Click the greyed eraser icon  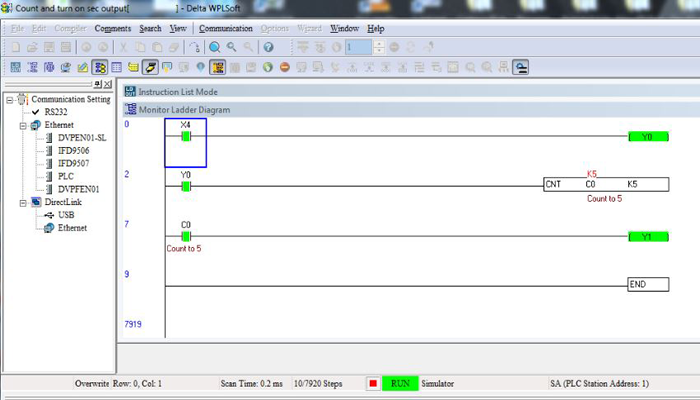pos(174,47)
